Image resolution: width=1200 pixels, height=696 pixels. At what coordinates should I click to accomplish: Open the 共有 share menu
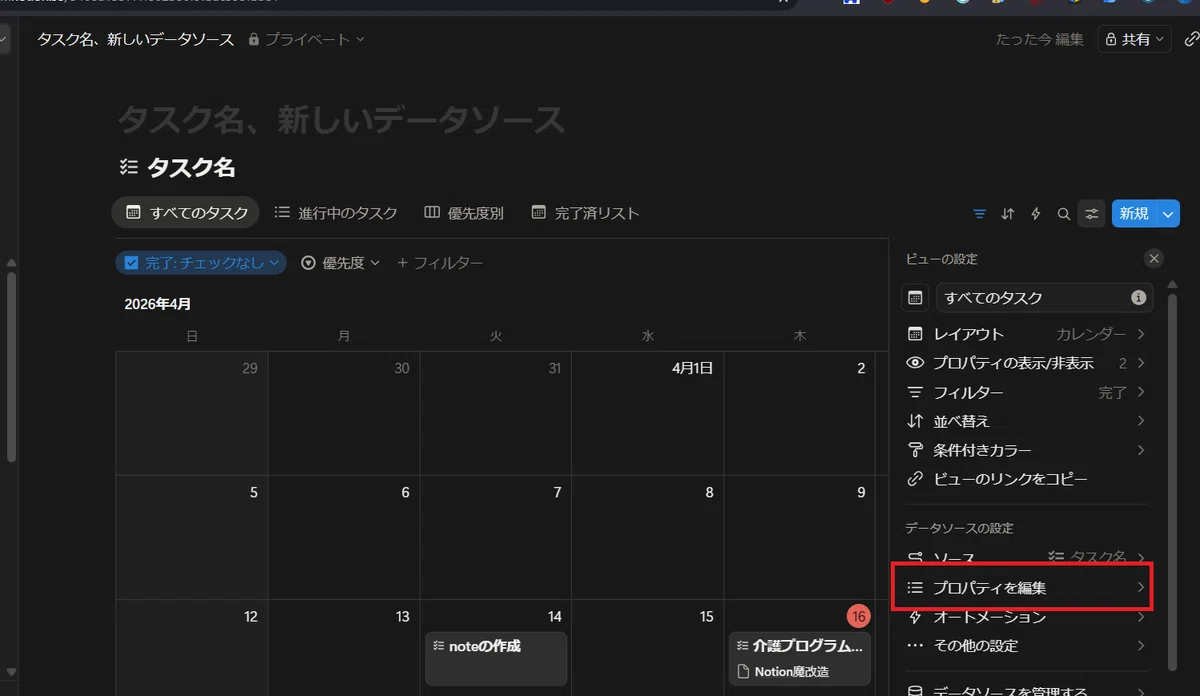(x=1135, y=39)
